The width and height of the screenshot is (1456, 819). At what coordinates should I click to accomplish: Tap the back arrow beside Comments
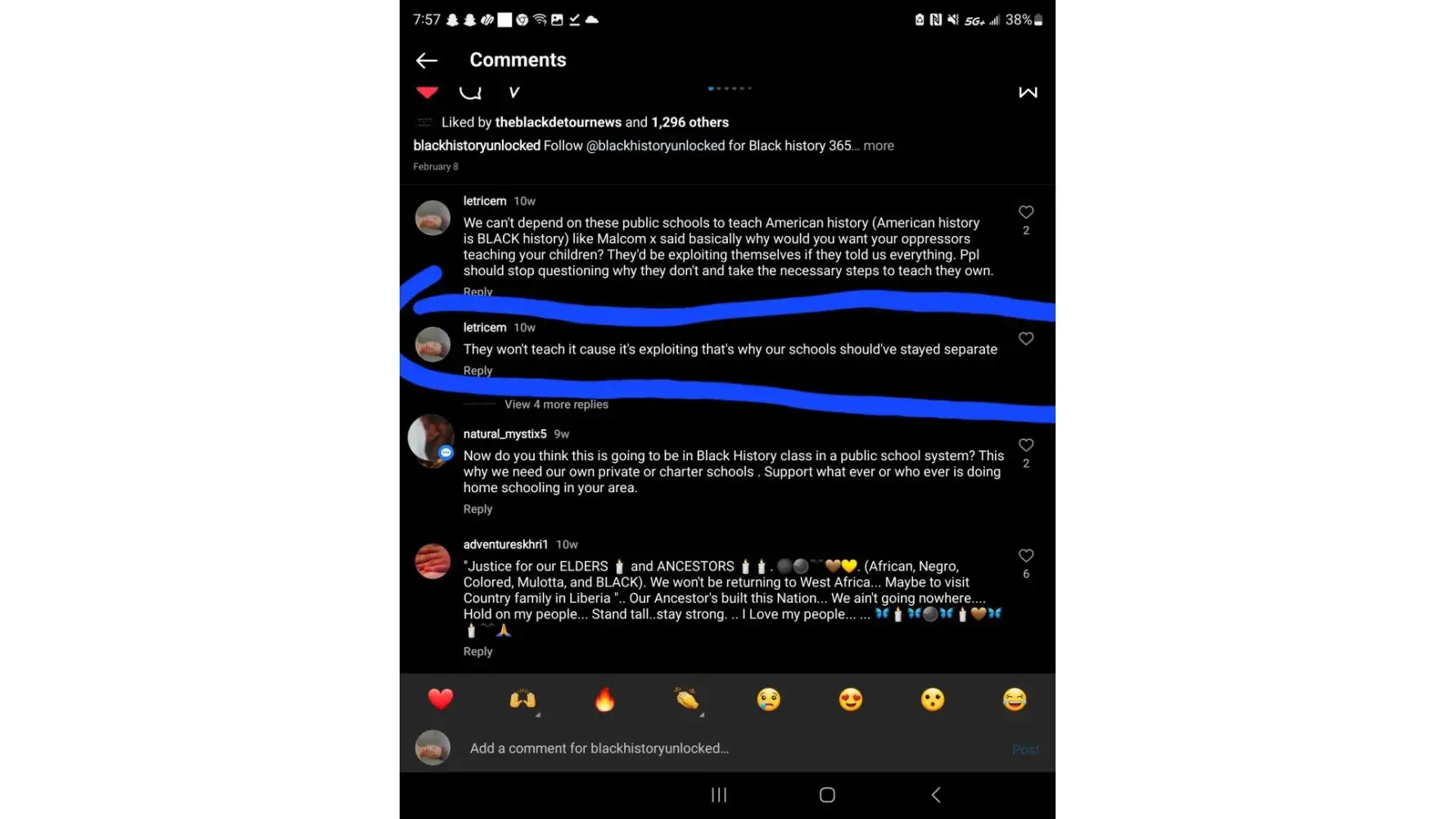[427, 61]
